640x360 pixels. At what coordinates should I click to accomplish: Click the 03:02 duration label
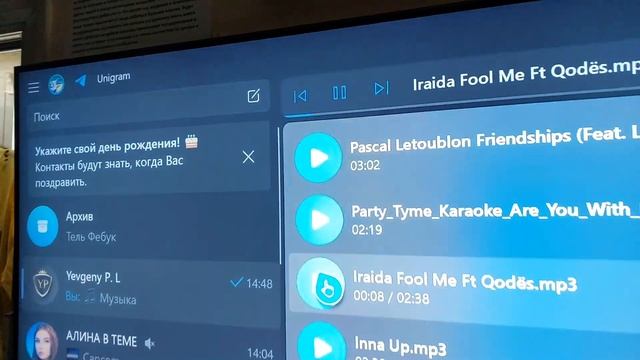tap(365, 165)
